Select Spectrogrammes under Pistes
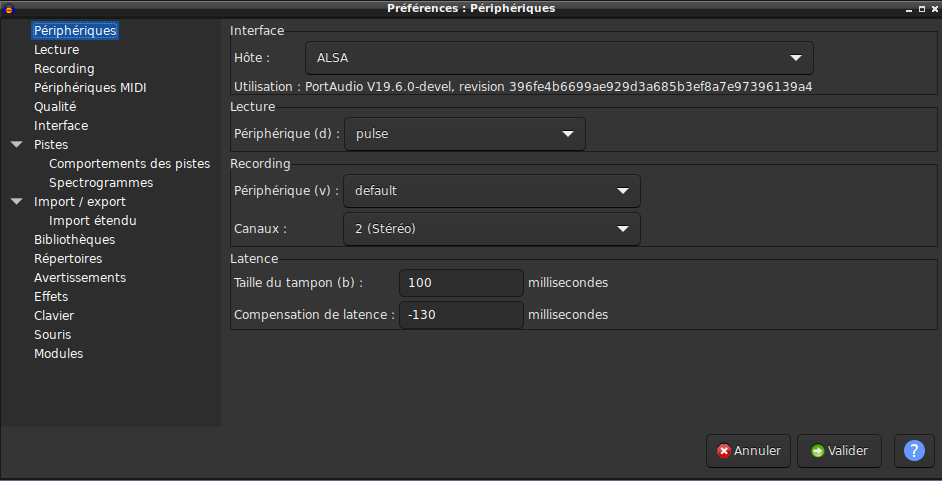The image size is (942, 481). (101, 183)
